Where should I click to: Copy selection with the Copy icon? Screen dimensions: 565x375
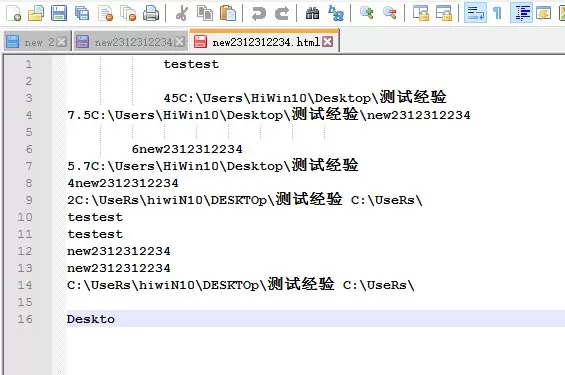point(205,13)
